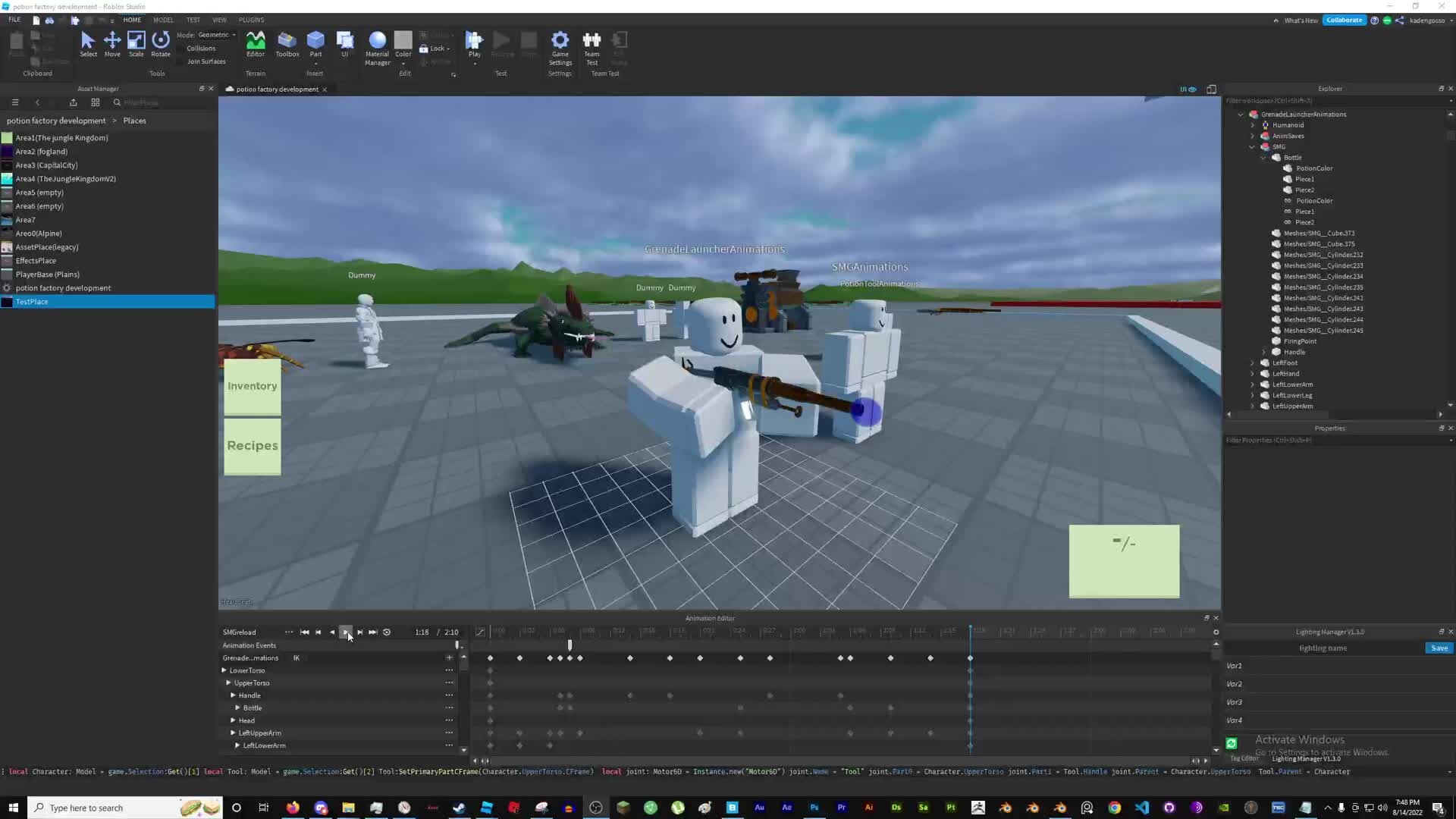
Task: Click the Collaborate button
Action: click(1344, 20)
